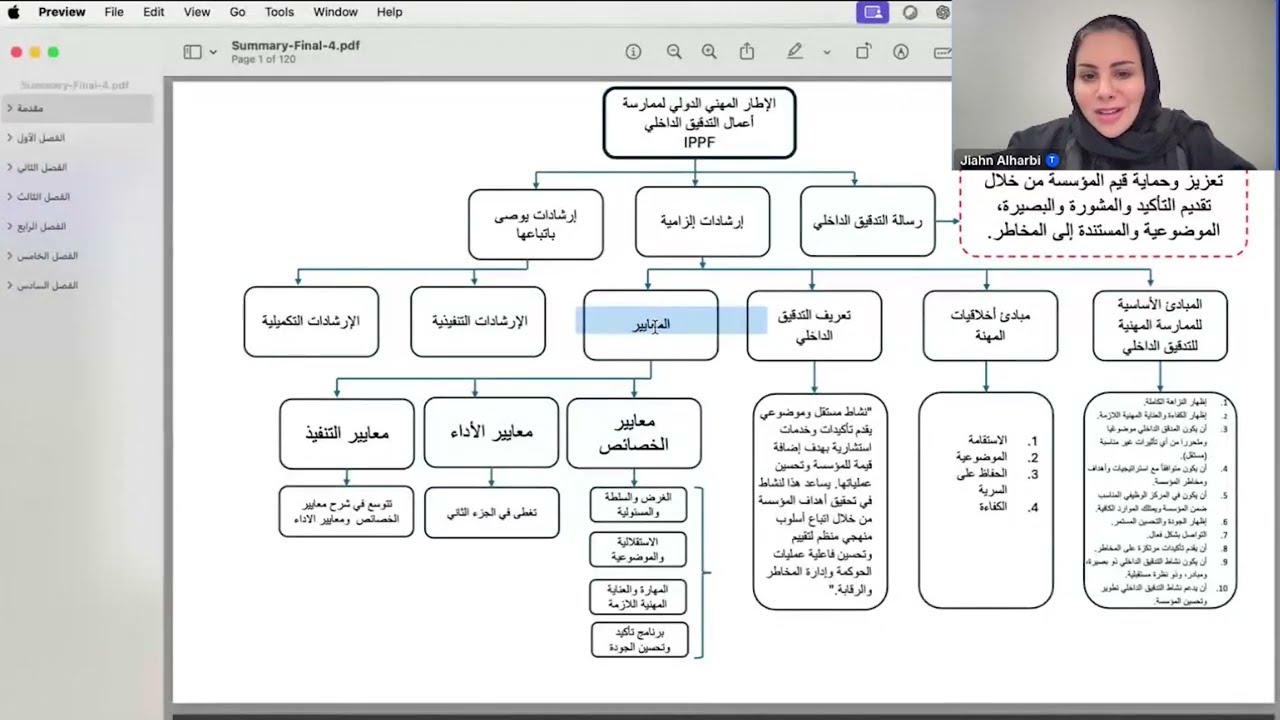Click the تغطى في الجزء الثاني box
1280x720 pixels.
coord(491,512)
